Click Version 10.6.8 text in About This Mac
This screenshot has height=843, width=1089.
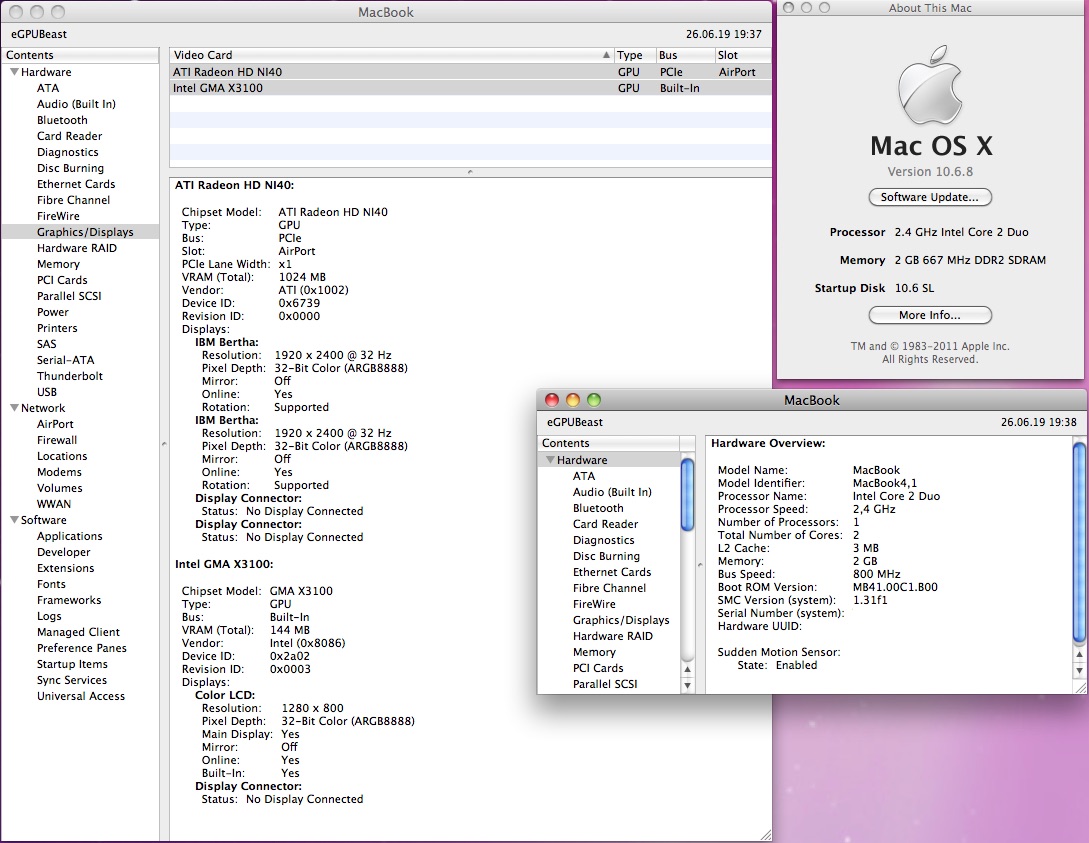tap(930, 172)
